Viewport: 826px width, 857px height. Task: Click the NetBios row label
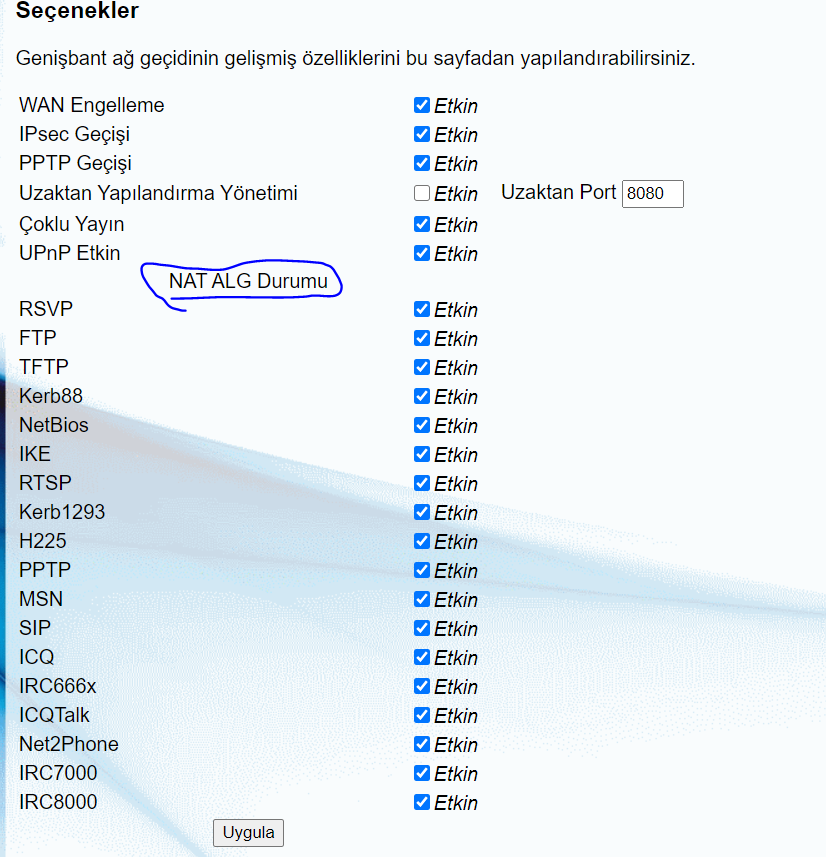54,425
